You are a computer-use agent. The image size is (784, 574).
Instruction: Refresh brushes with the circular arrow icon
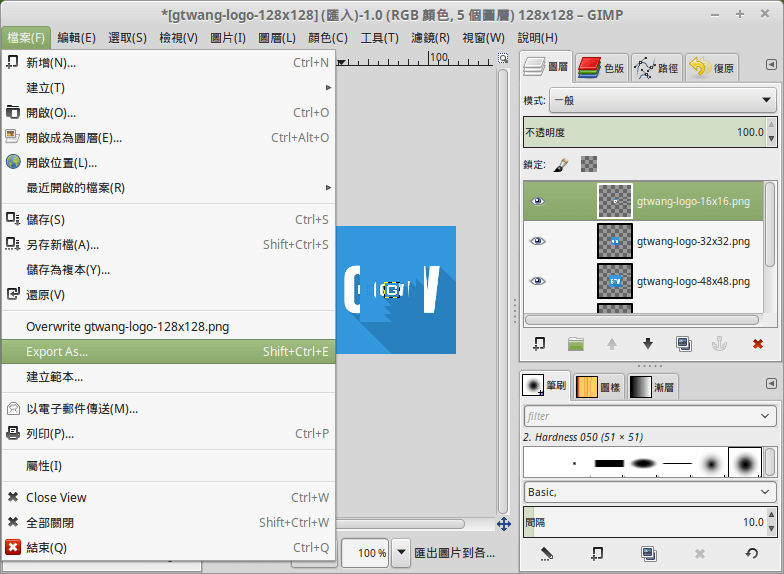[x=751, y=553]
